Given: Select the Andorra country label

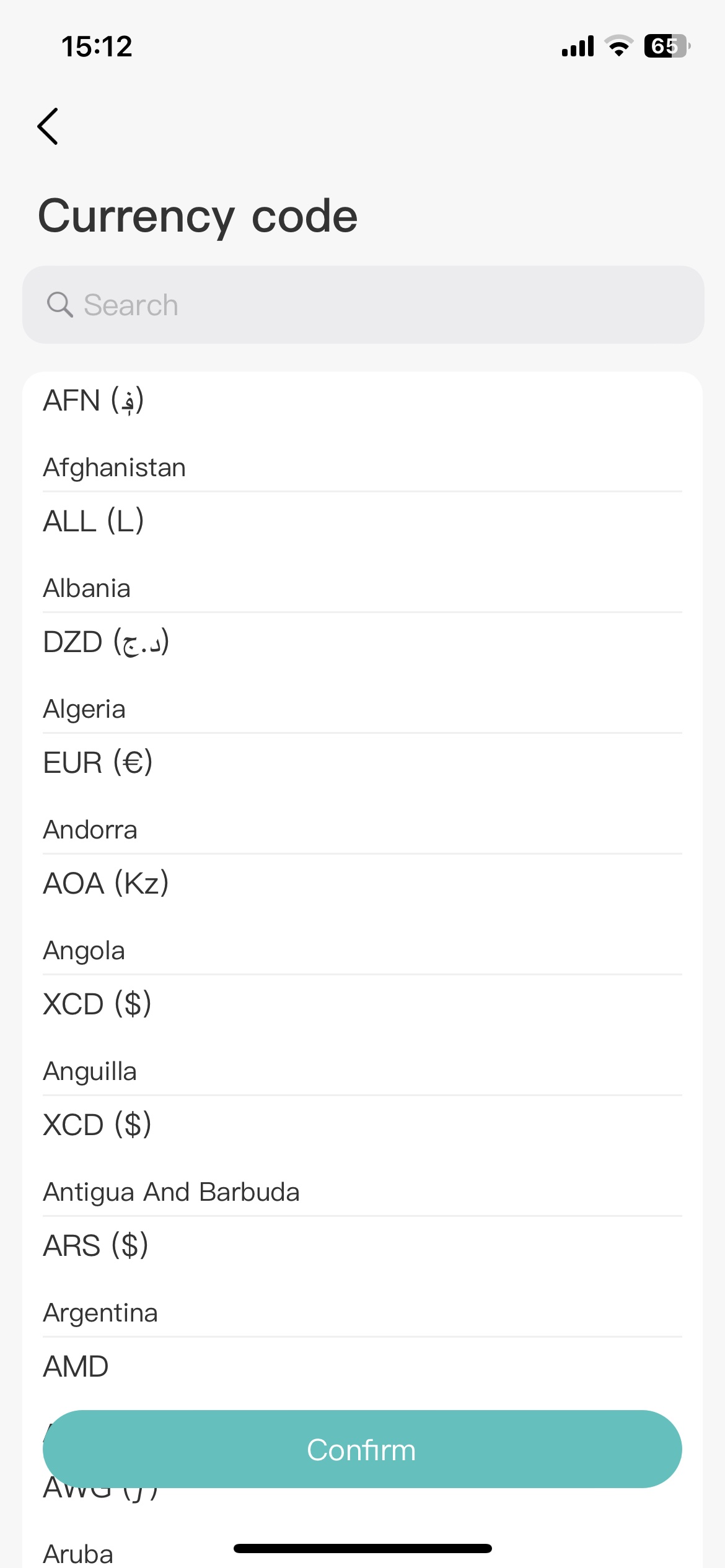Looking at the screenshot, I should [90, 830].
